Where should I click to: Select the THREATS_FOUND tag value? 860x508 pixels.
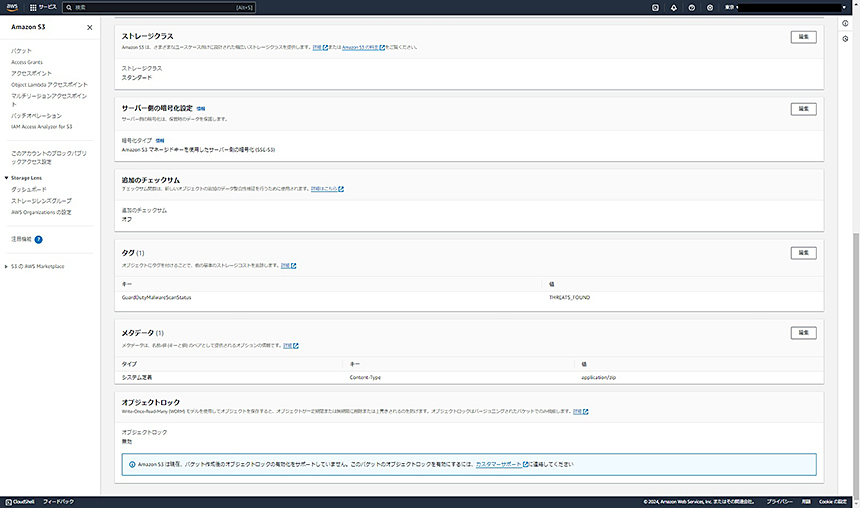point(569,297)
